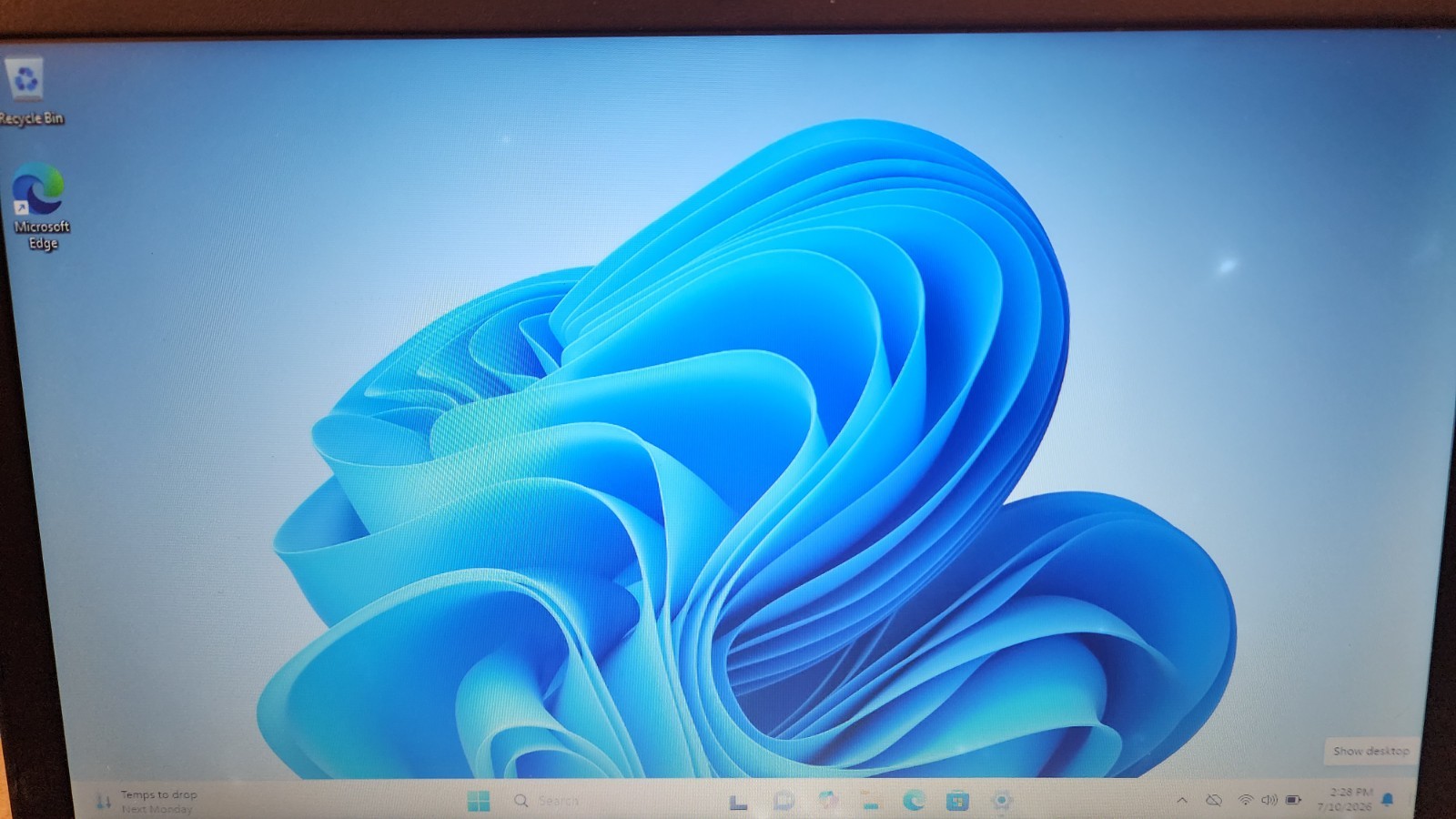Open Wi-Fi network tray icon
This screenshot has height=819, width=1456.
click(x=1245, y=800)
